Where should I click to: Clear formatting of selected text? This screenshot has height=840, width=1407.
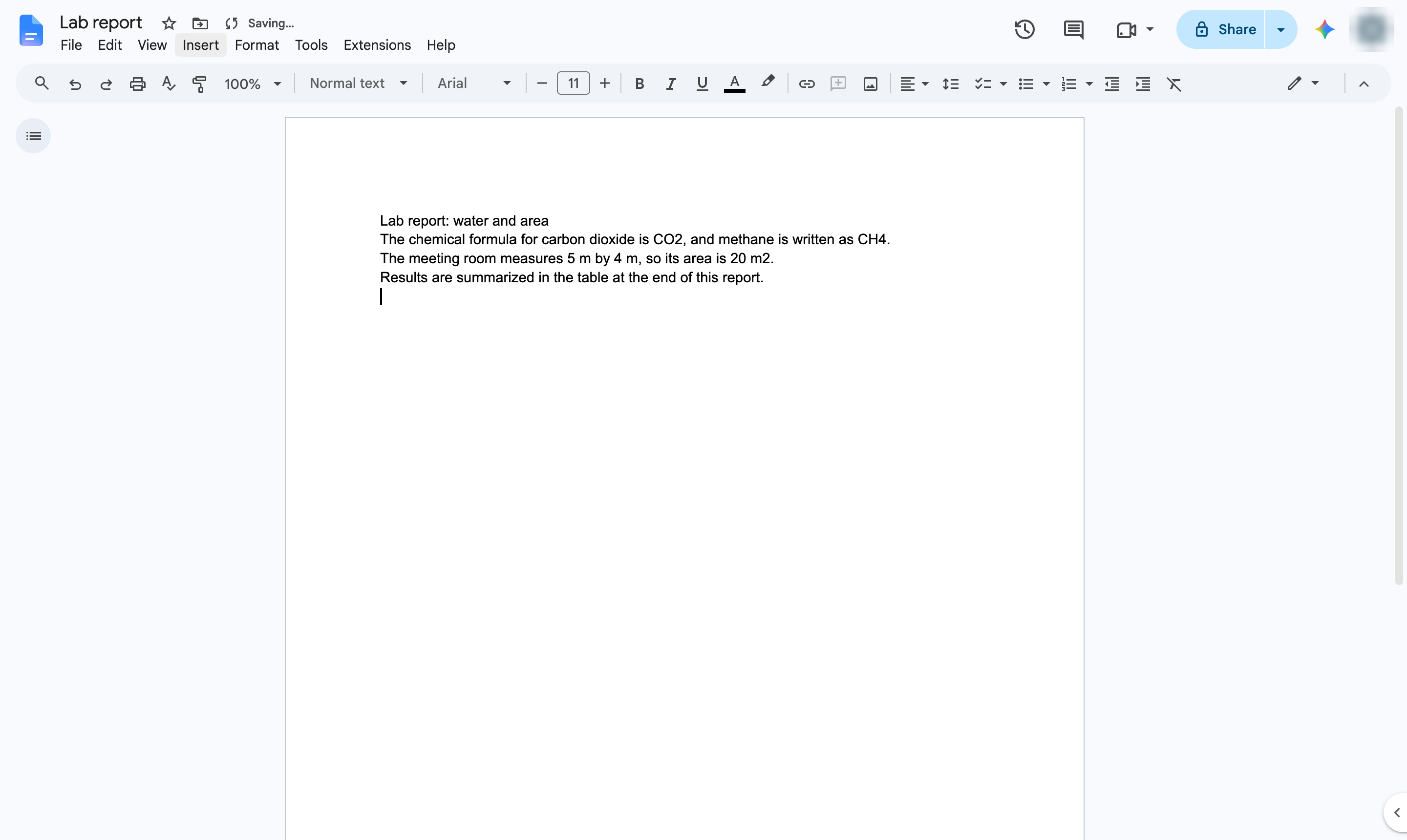click(x=1174, y=84)
